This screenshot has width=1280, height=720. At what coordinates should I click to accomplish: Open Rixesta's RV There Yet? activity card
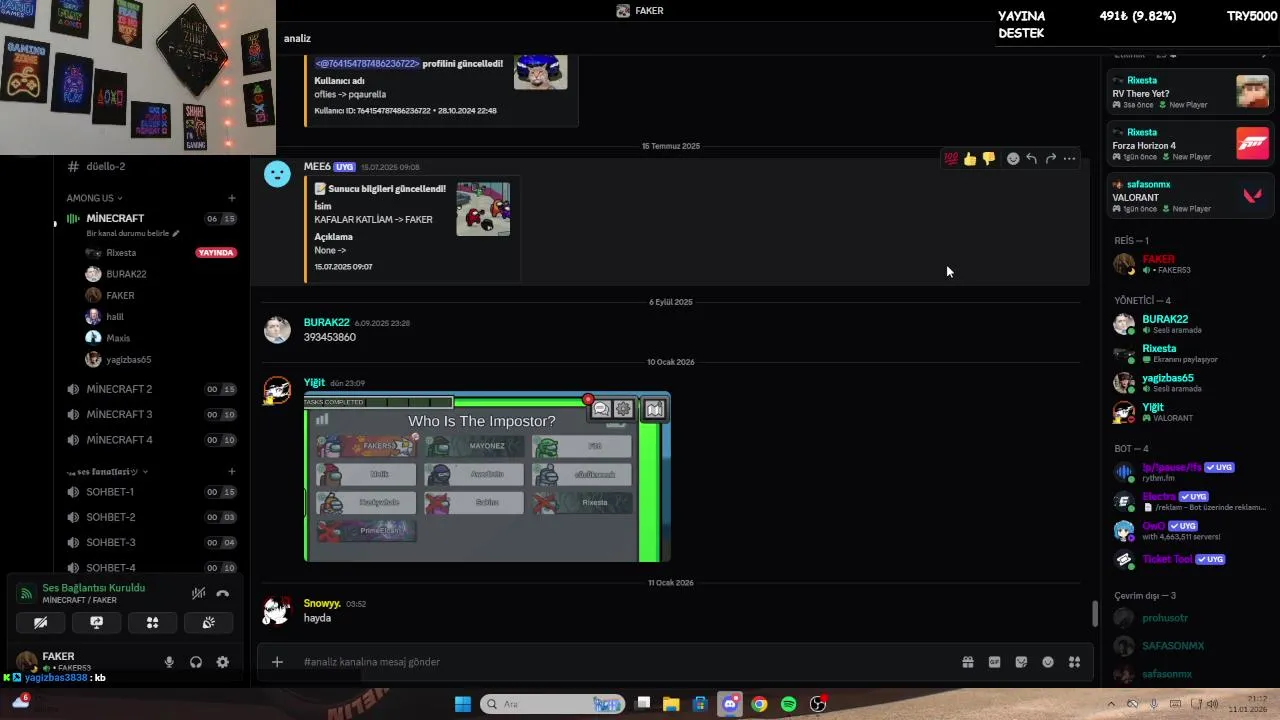(1190, 92)
